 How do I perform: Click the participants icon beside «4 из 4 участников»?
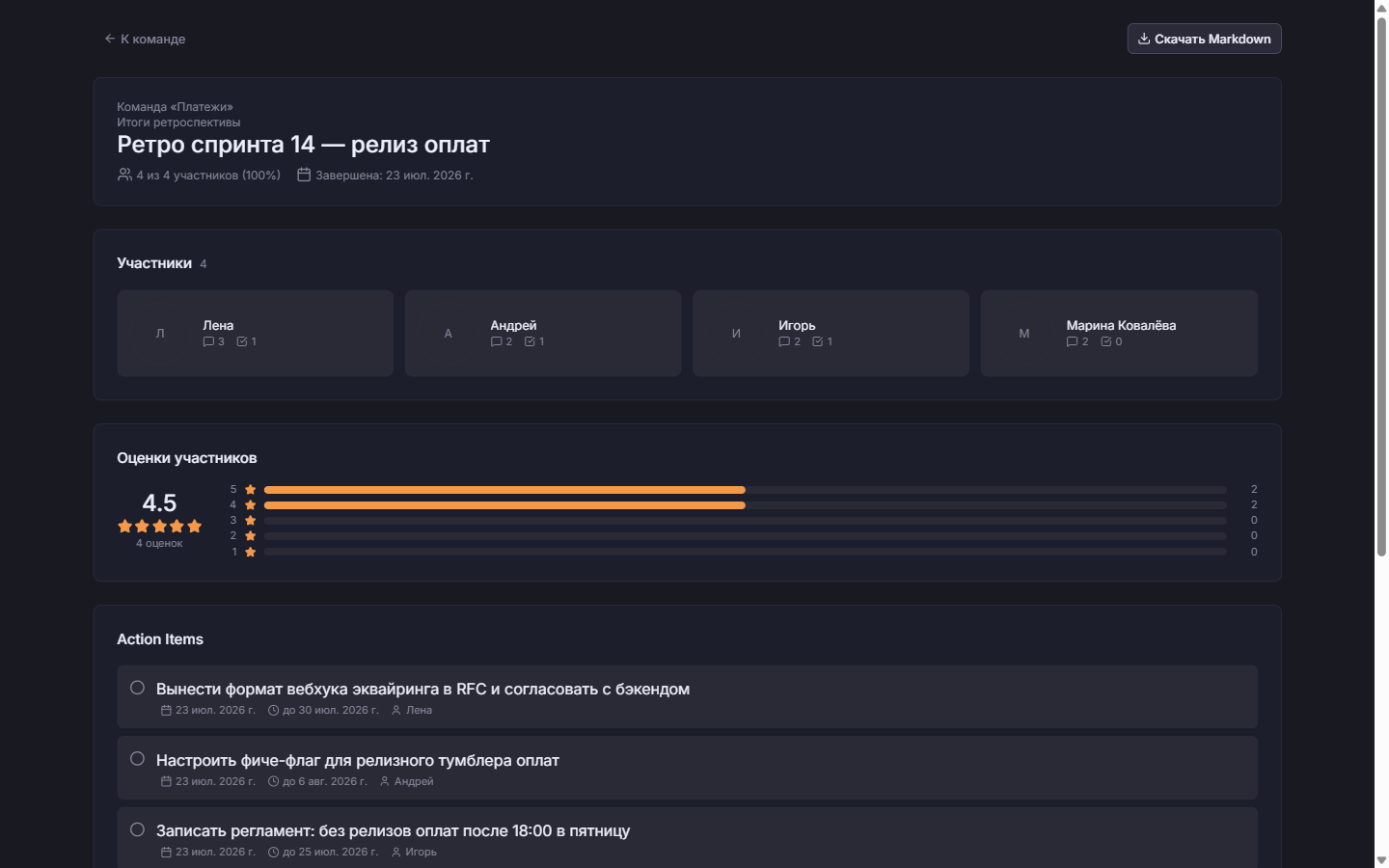(124, 175)
